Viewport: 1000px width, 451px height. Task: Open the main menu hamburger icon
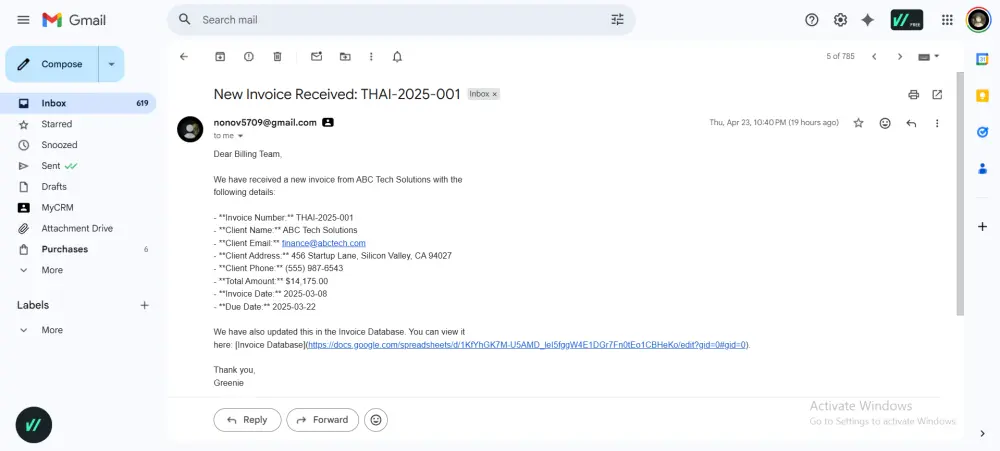(x=24, y=20)
